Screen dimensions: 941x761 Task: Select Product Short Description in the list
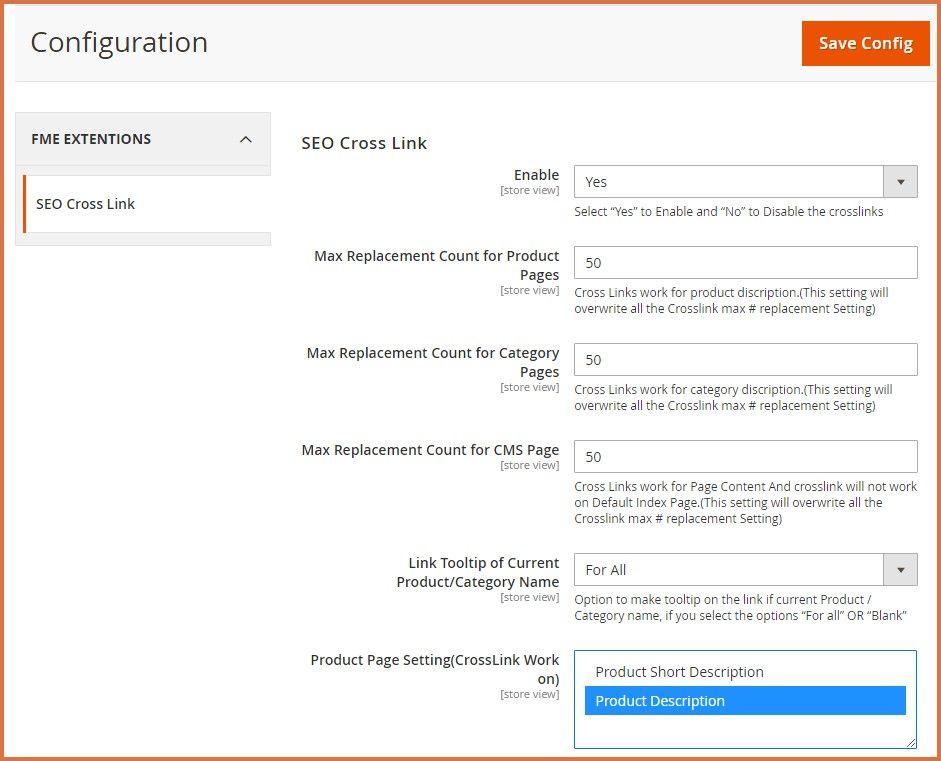(679, 672)
